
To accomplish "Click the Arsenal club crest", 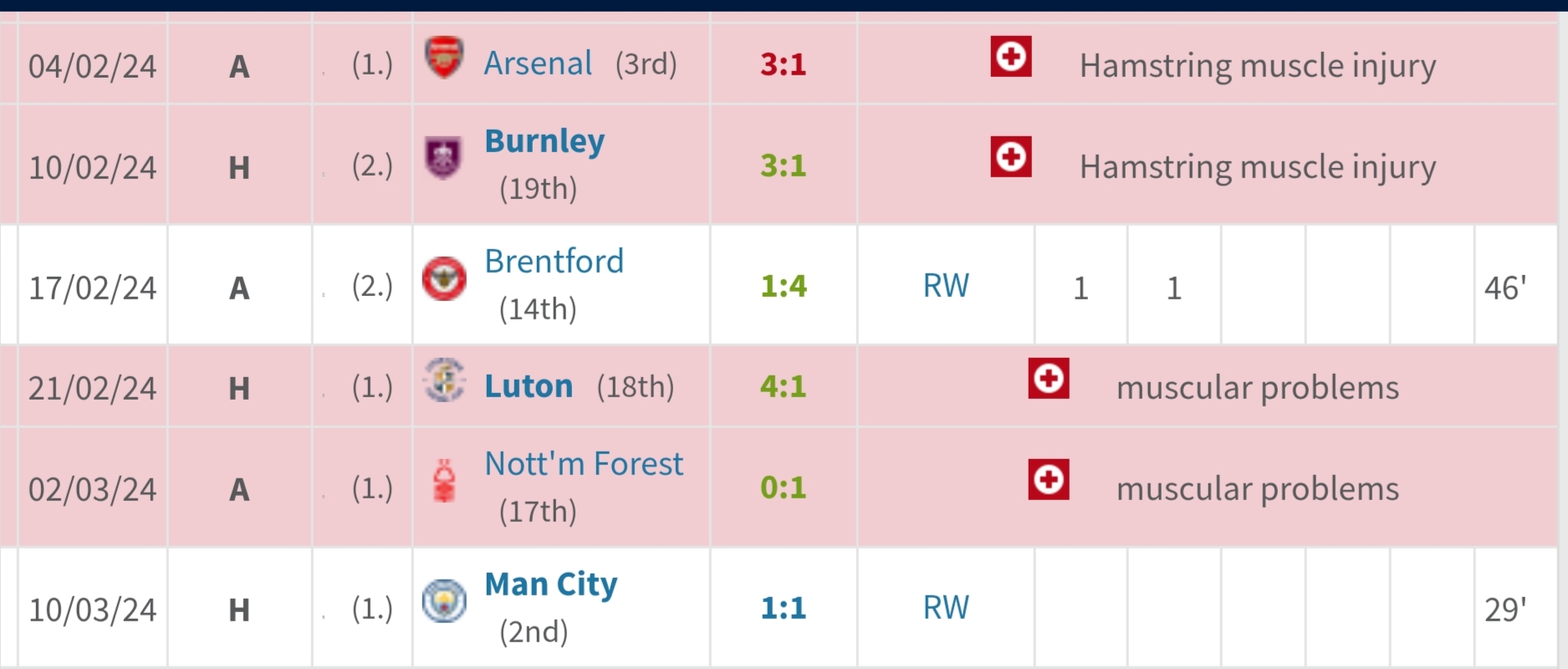I will 444,57.
